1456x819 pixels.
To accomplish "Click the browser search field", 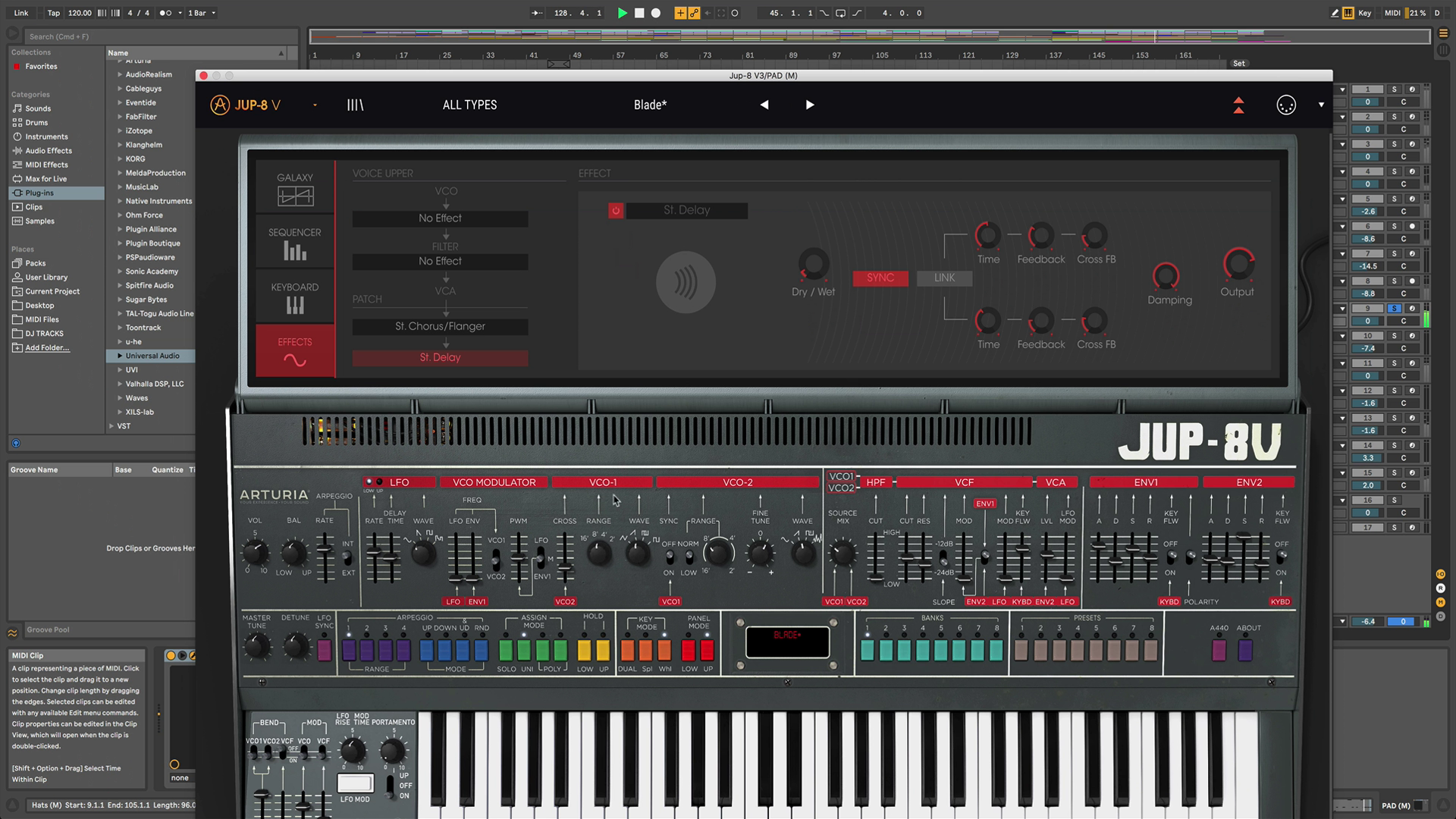I will (x=159, y=36).
